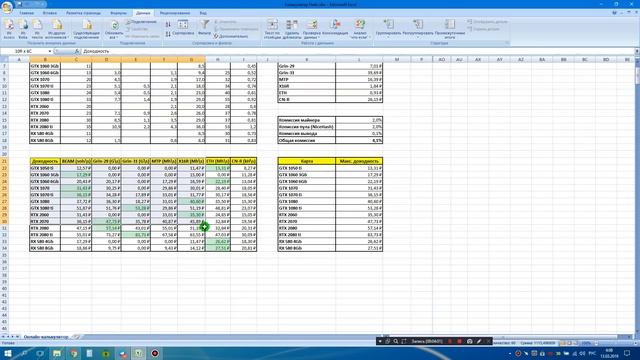The height and width of the screenshot is (360, 640).
Task: Click row 21 header
Action: 4,161
